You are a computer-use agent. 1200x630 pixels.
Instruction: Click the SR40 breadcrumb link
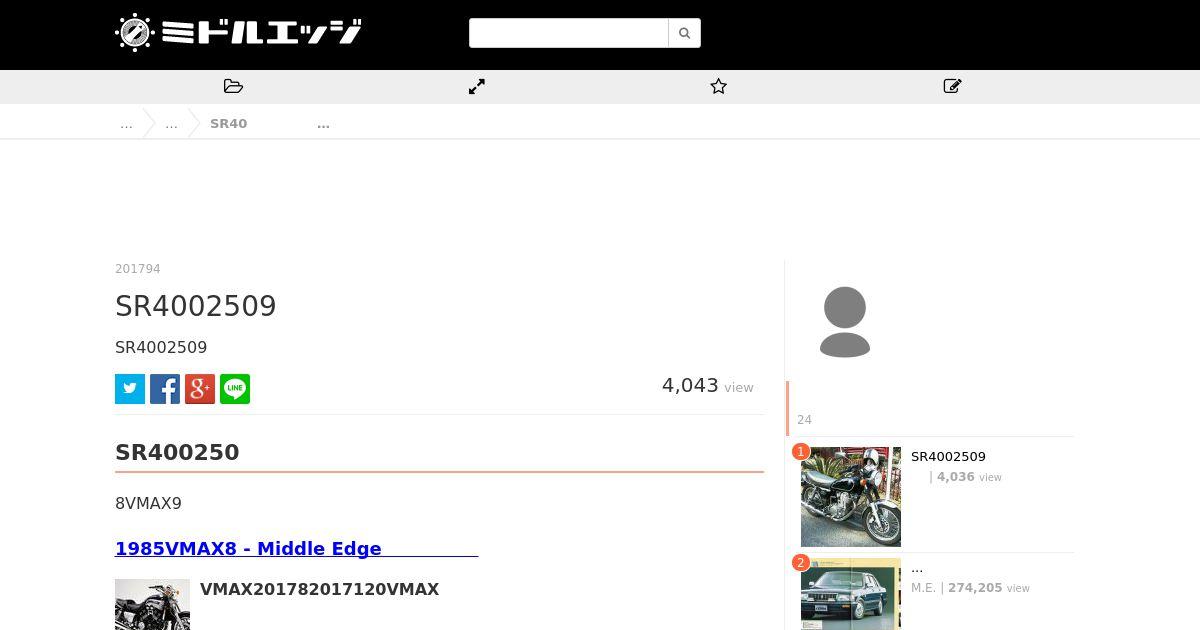pyautogui.click(x=228, y=124)
